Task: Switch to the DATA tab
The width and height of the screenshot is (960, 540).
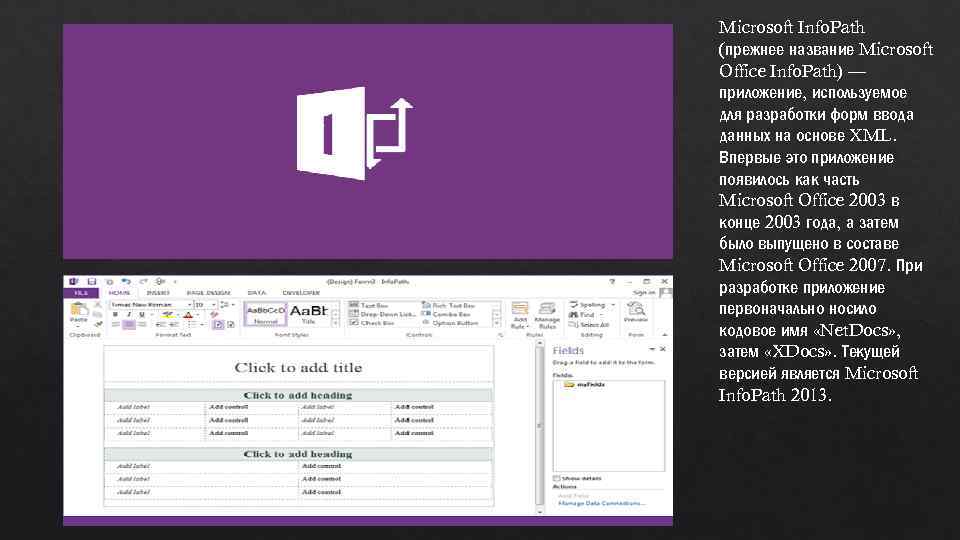Action: coord(257,293)
